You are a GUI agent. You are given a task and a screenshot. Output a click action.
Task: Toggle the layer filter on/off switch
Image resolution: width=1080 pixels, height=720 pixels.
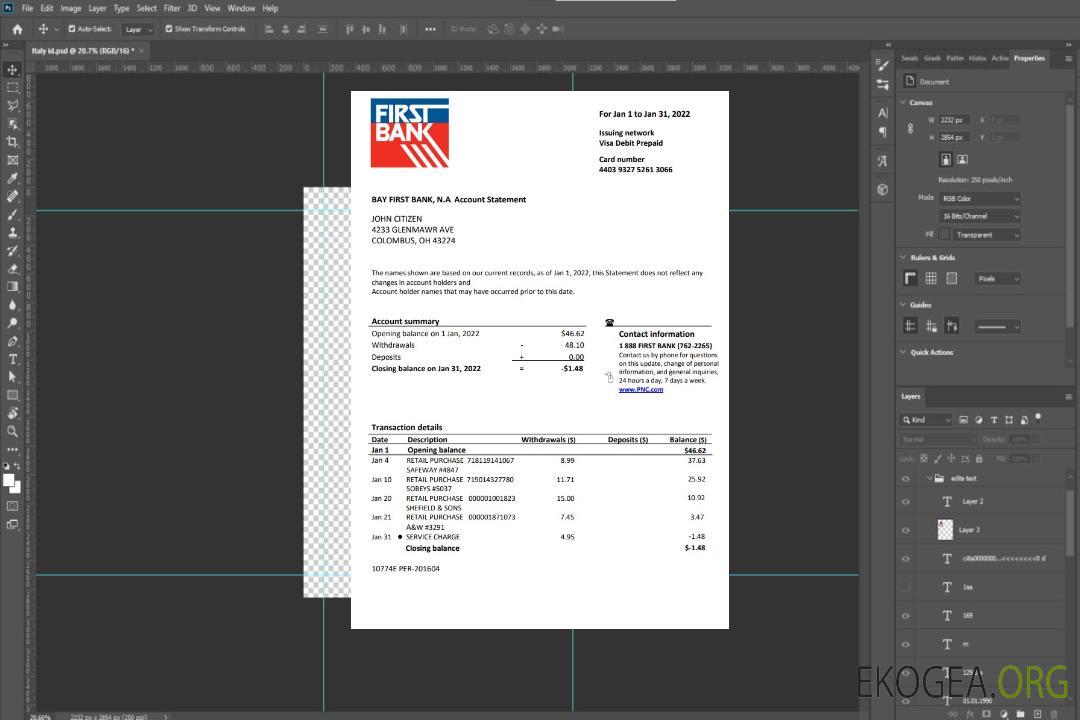tap(1038, 418)
